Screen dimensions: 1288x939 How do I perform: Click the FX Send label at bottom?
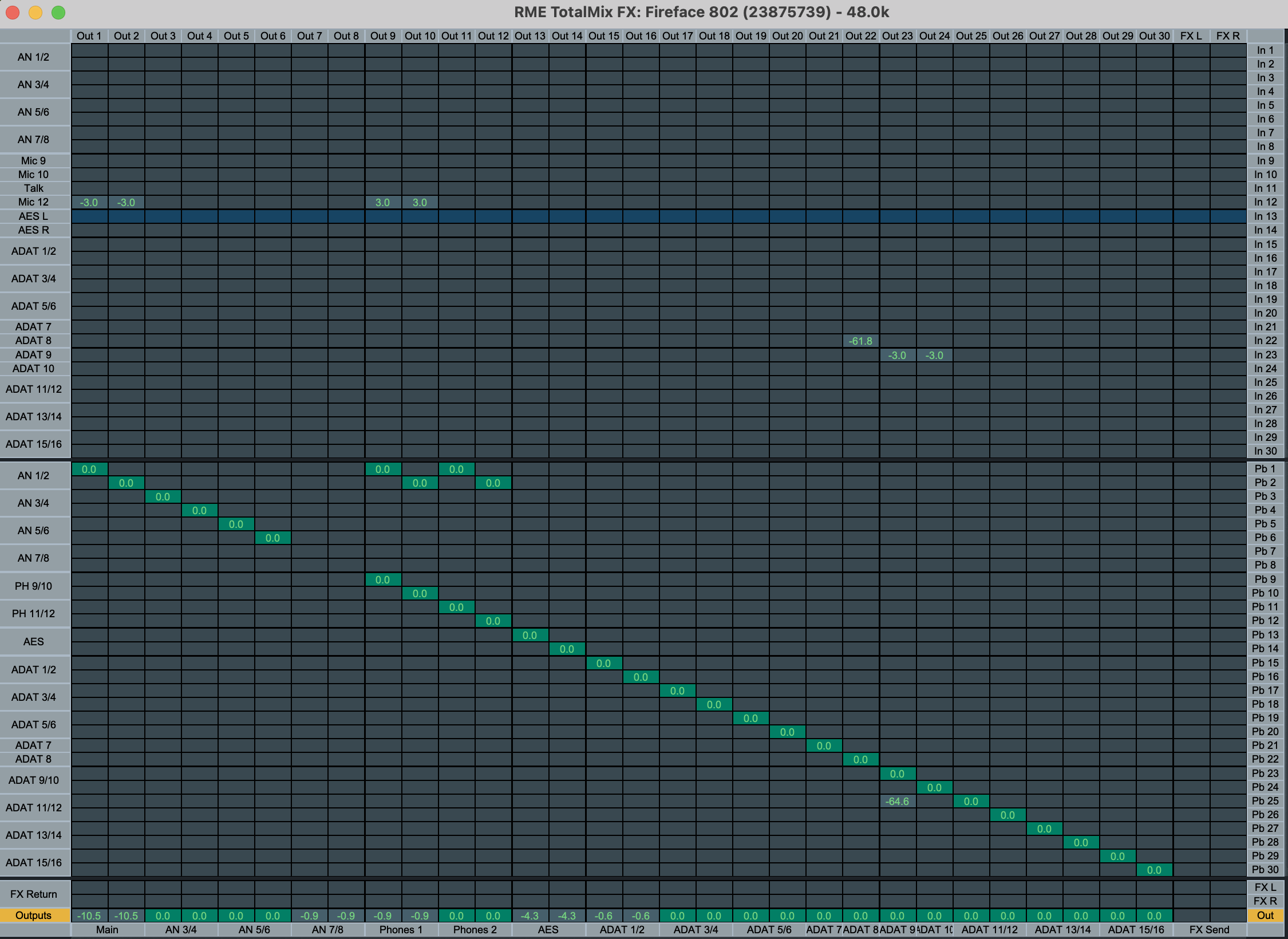coord(1209,930)
